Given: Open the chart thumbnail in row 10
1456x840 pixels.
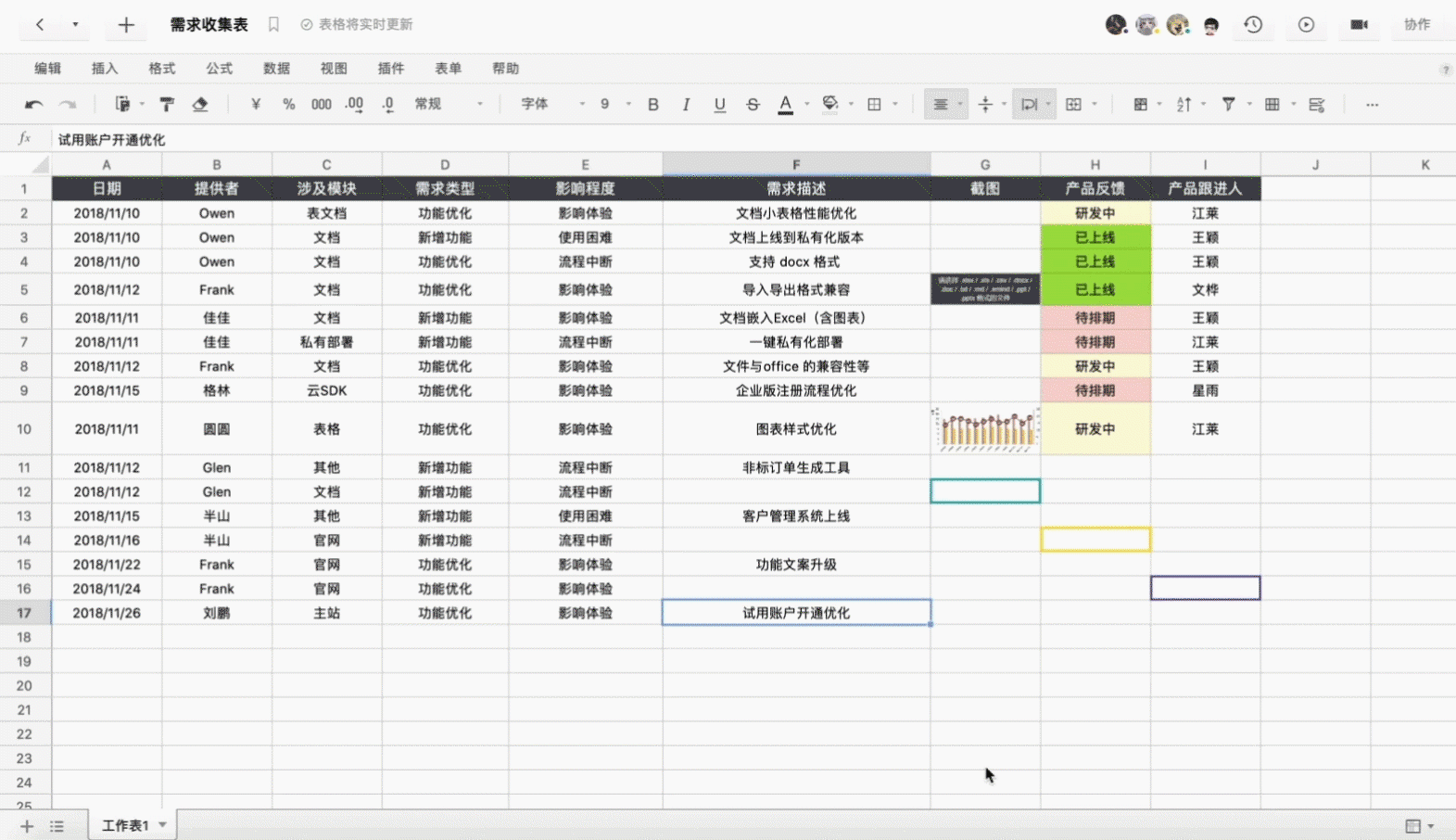Looking at the screenshot, I should (x=985, y=429).
